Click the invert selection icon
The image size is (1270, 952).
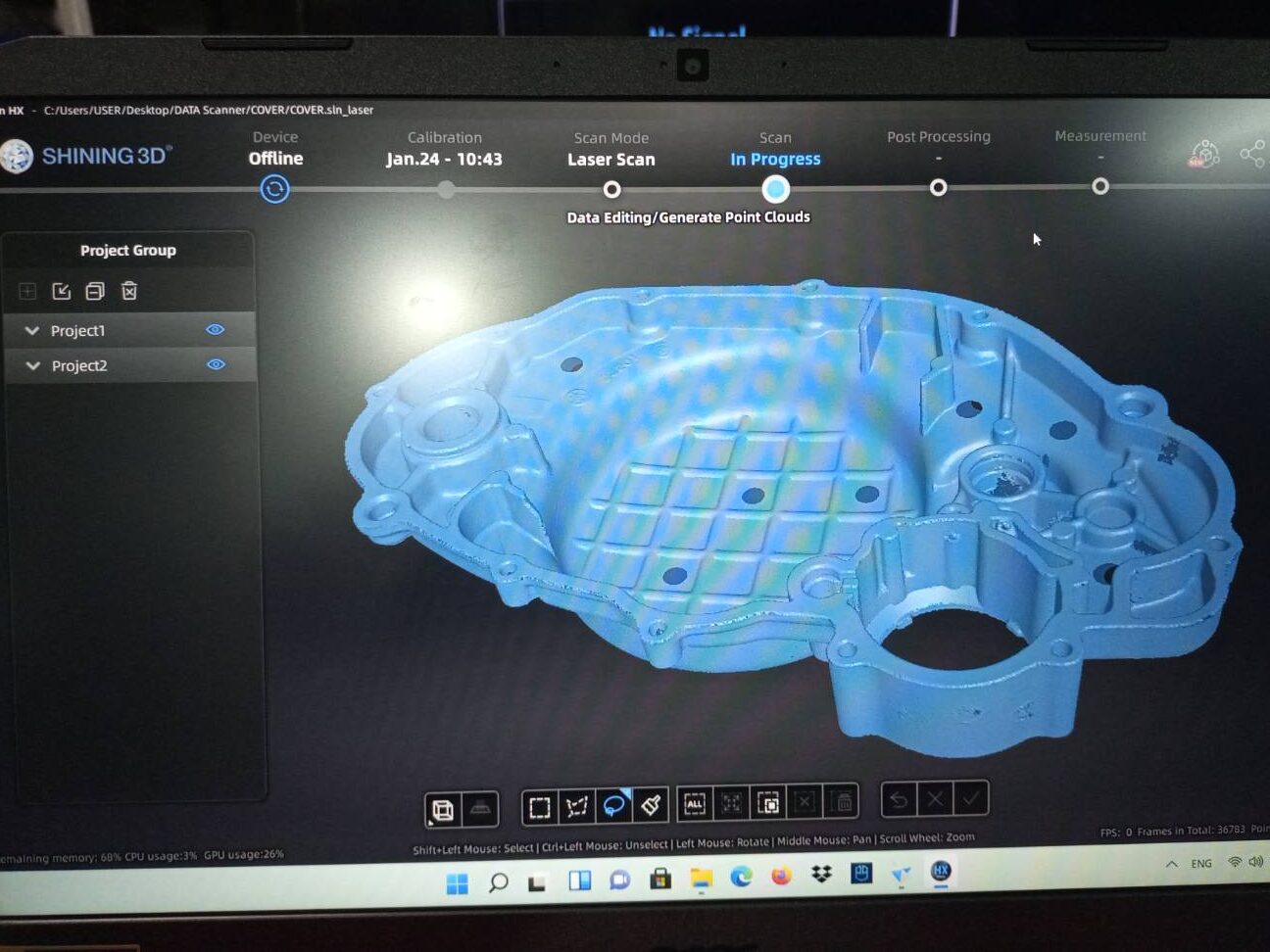(x=769, y=803)
